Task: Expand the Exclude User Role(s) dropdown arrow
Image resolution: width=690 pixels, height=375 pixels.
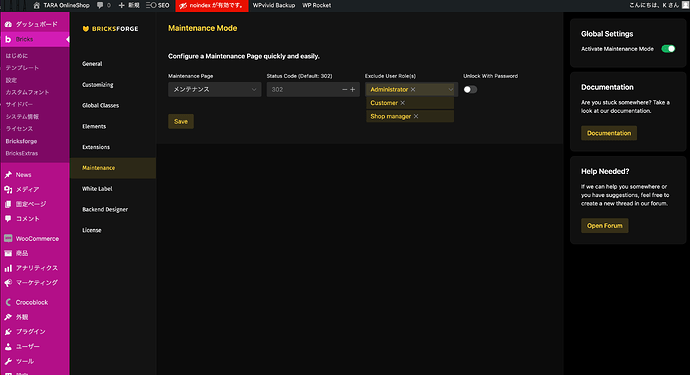Action: coord(450,89)
